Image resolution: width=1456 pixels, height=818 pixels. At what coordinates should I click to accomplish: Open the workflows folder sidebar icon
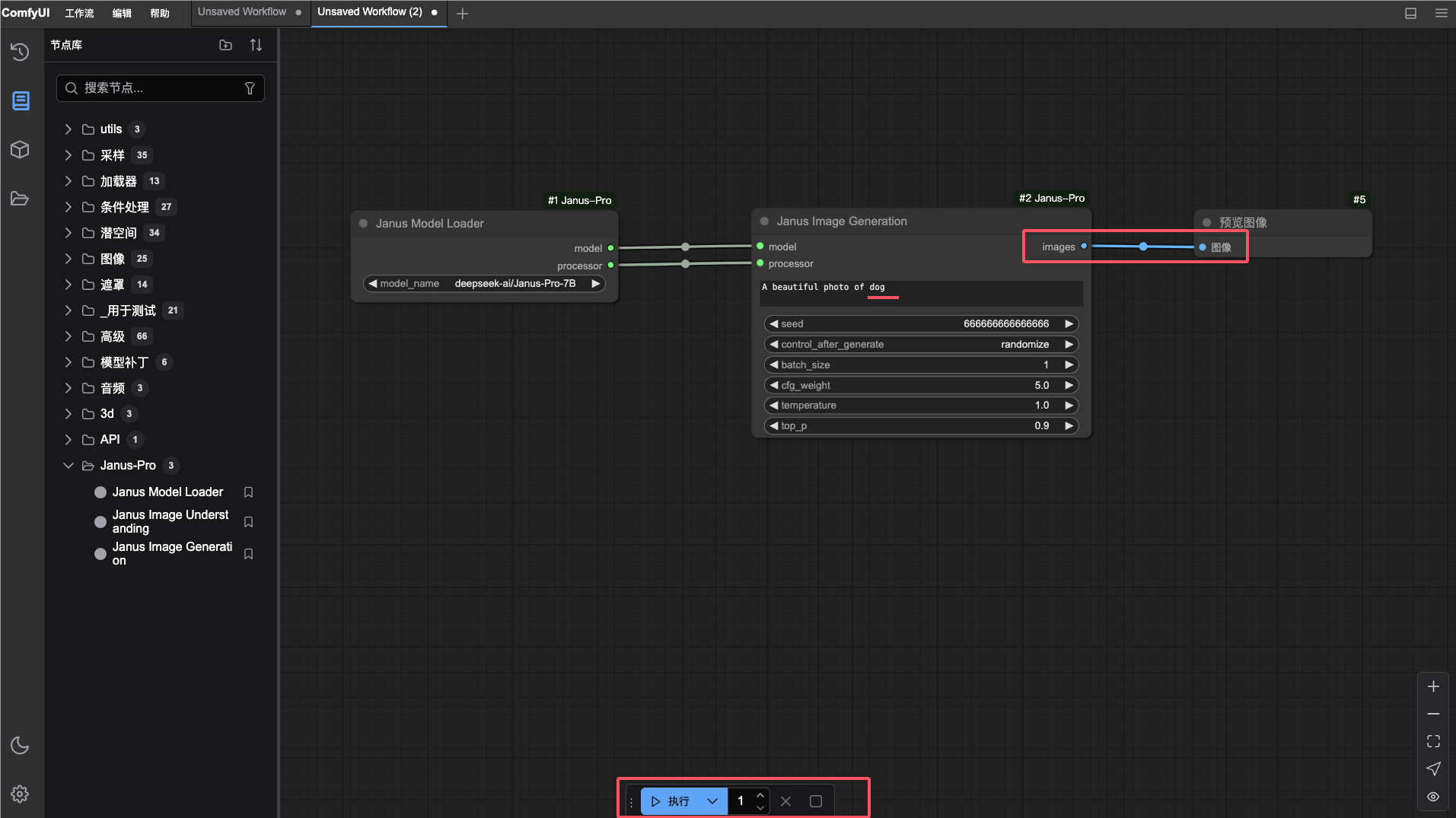click(21, 199)
